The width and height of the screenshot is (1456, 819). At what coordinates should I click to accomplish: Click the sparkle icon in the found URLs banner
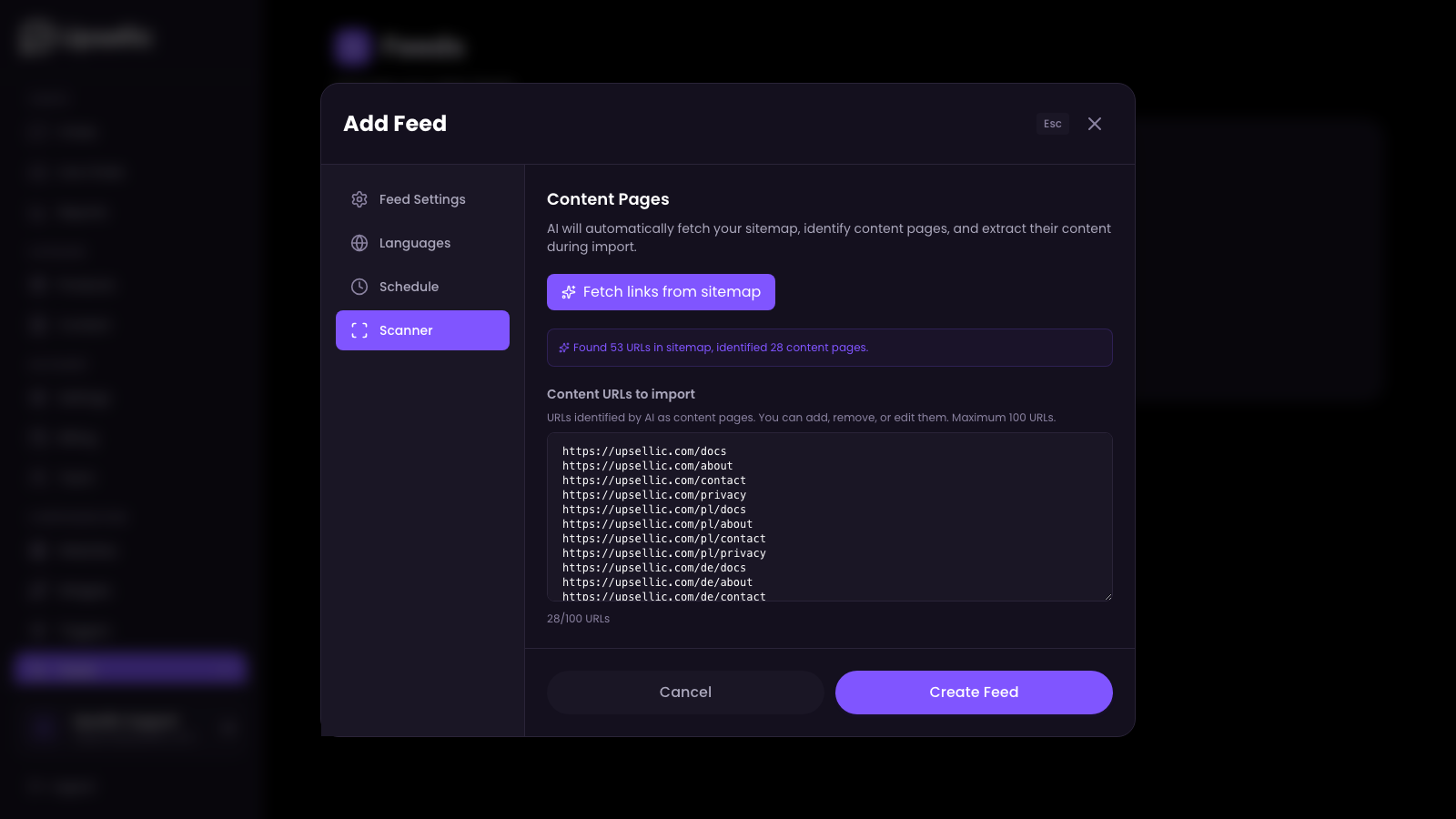coord(562,347)
